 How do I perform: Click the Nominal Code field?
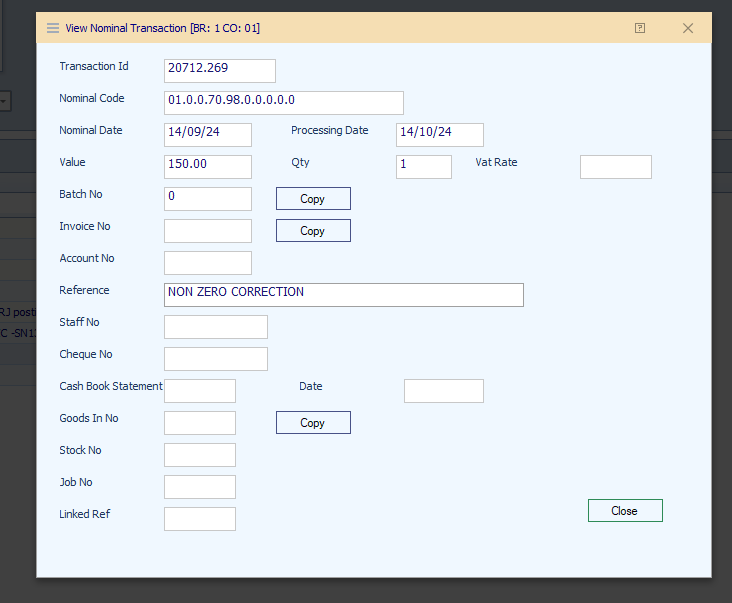coord(284,103)
